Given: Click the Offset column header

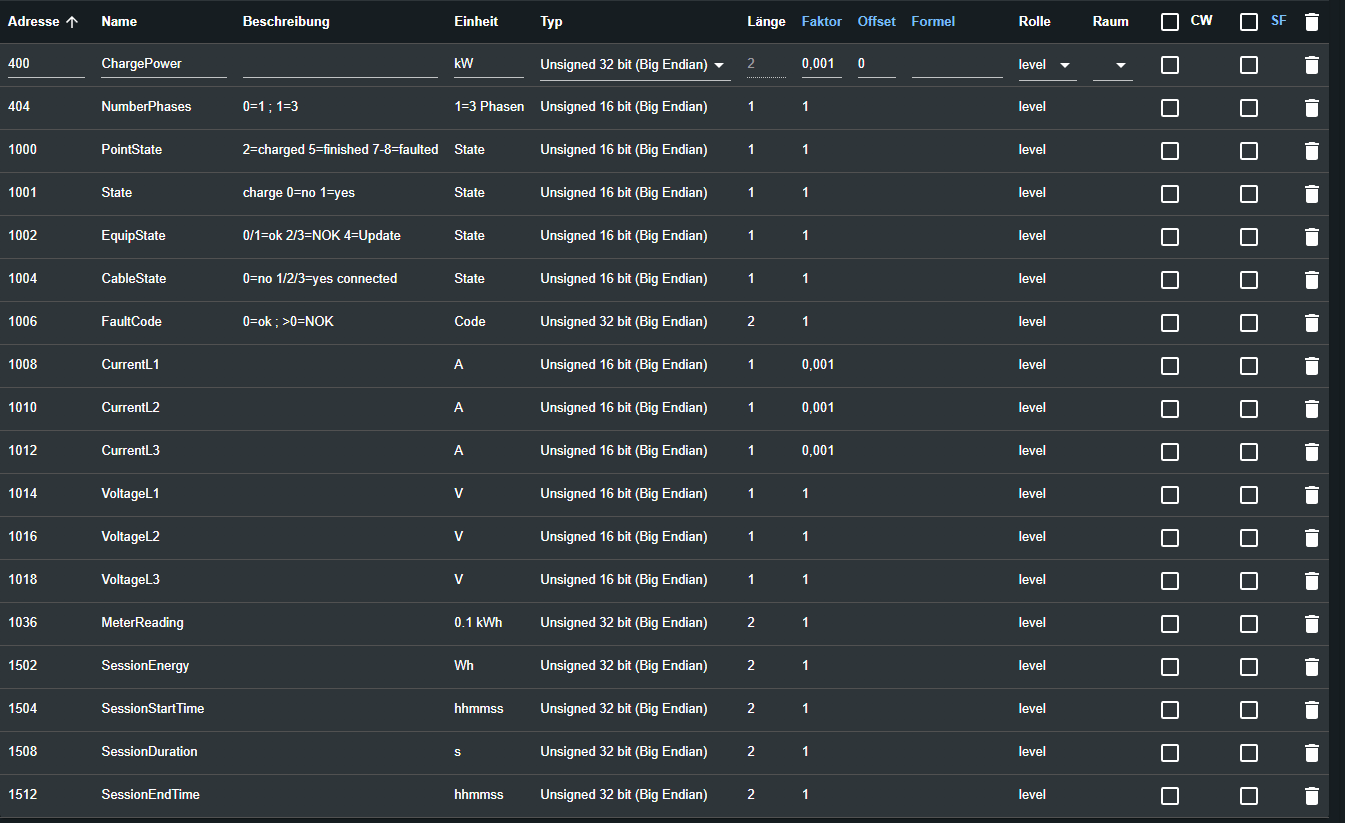Looking at the screenshot, I should 876,21.
